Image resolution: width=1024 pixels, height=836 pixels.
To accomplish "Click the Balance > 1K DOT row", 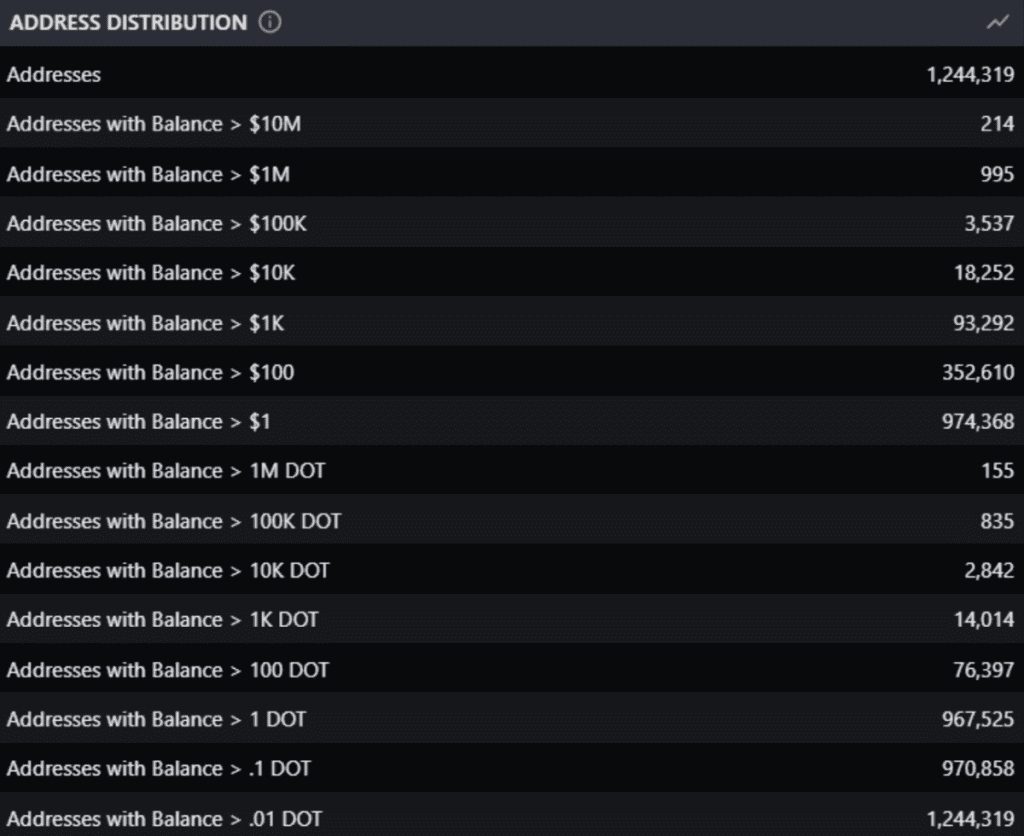I will point(512,619).
